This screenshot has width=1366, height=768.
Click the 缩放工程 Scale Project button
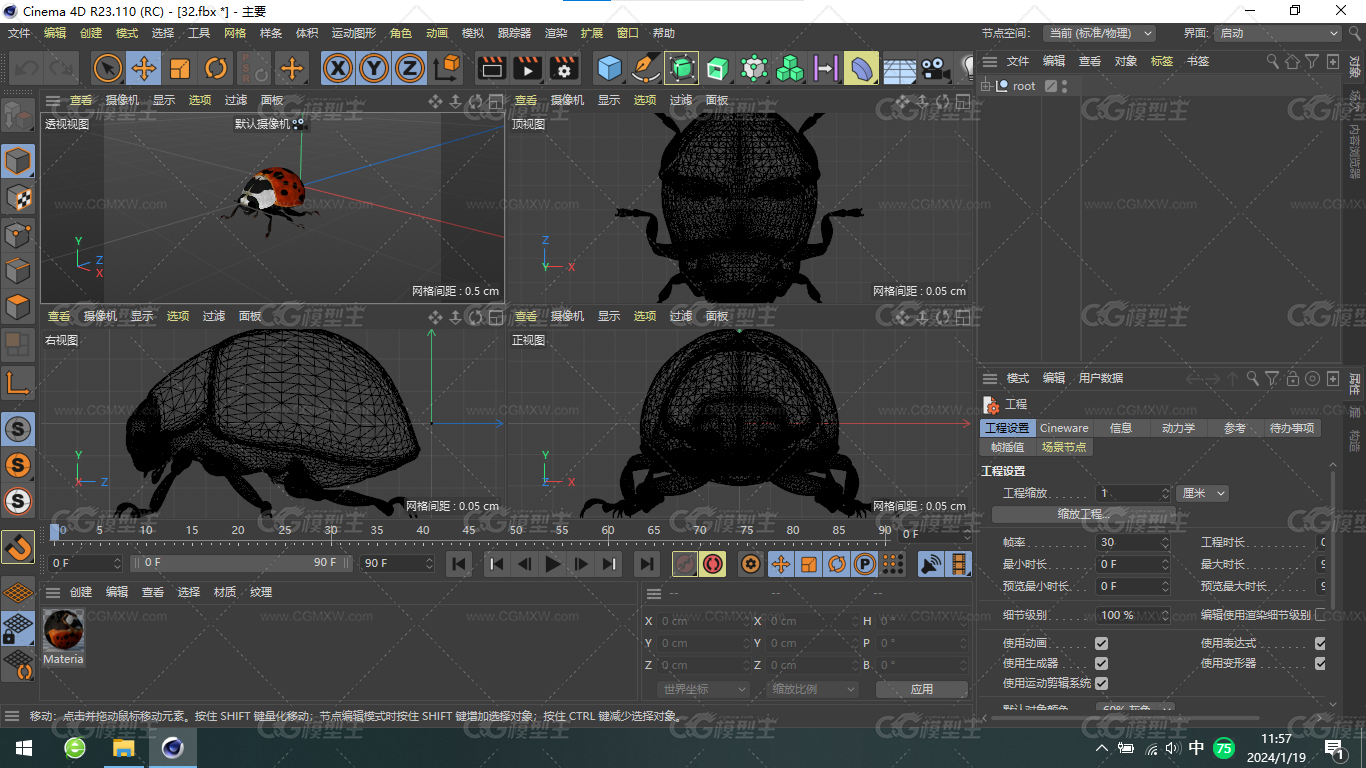tap(1084, 514)
